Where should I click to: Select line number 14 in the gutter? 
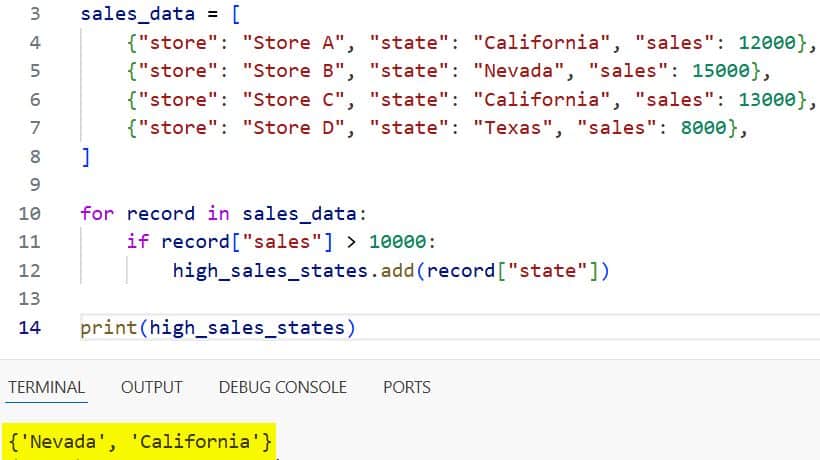30,327
